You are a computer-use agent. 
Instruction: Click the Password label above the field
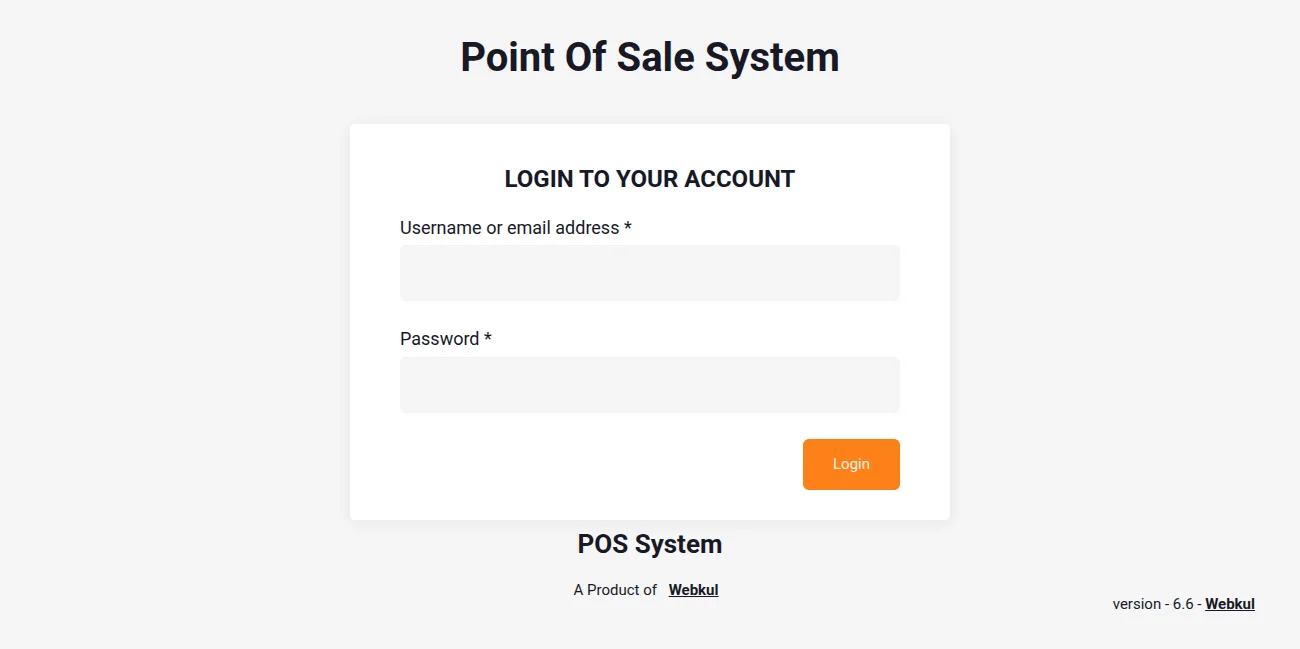click(440, 338)
